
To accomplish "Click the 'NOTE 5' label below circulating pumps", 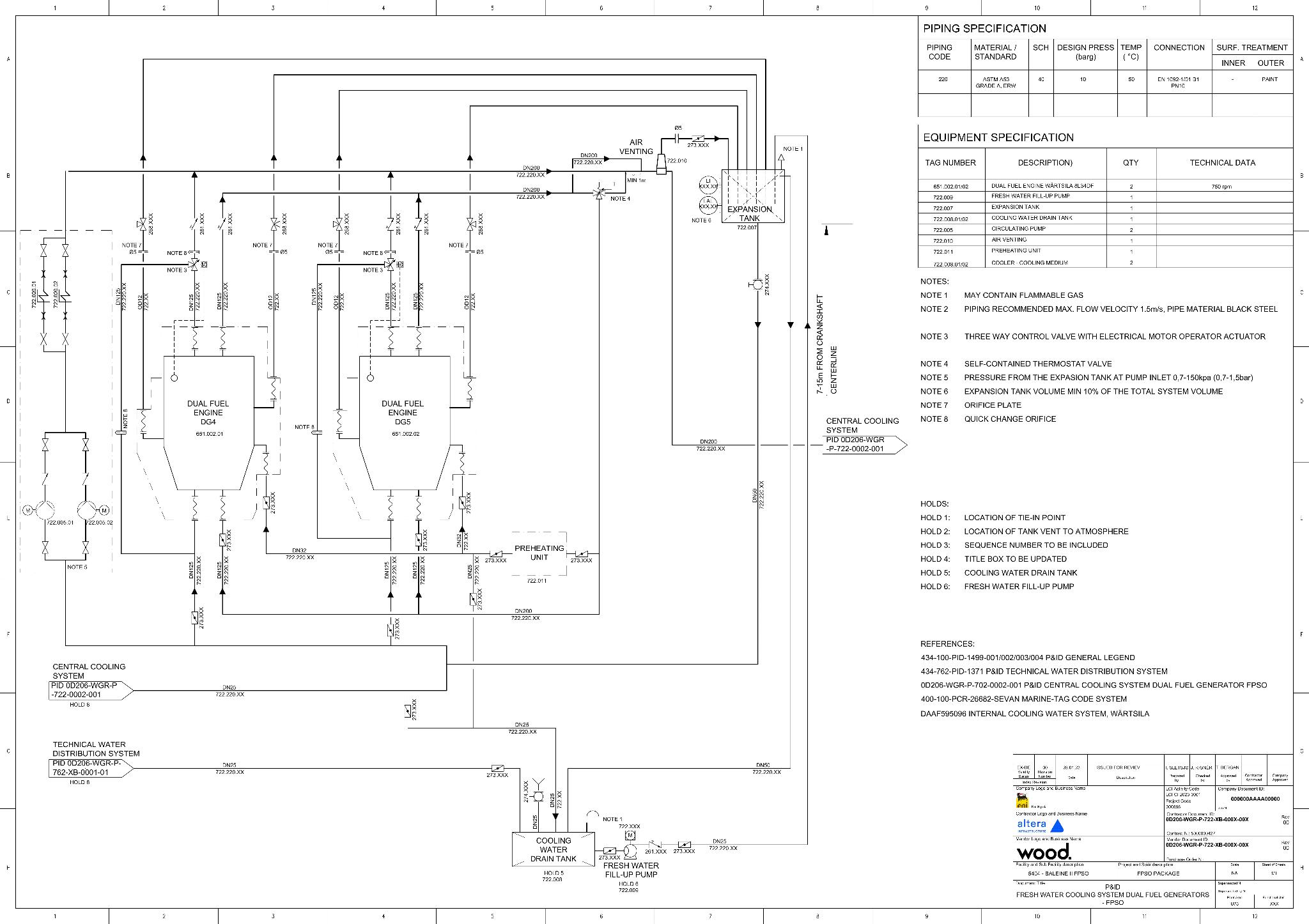I will tap(77, 567).
